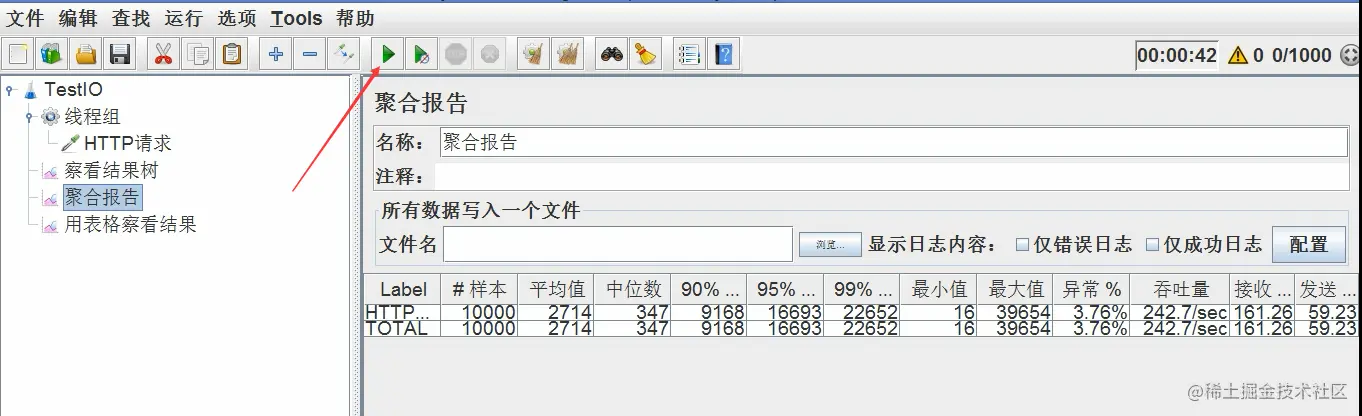The width and height of the screenshot is (1362, 416).
Task: Open Search with binoculars icon
Action: [612, 54]
